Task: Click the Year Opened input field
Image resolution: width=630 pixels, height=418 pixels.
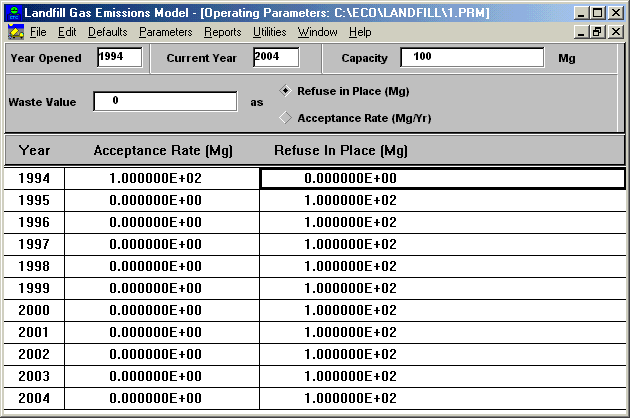Action: pos(120,57)
